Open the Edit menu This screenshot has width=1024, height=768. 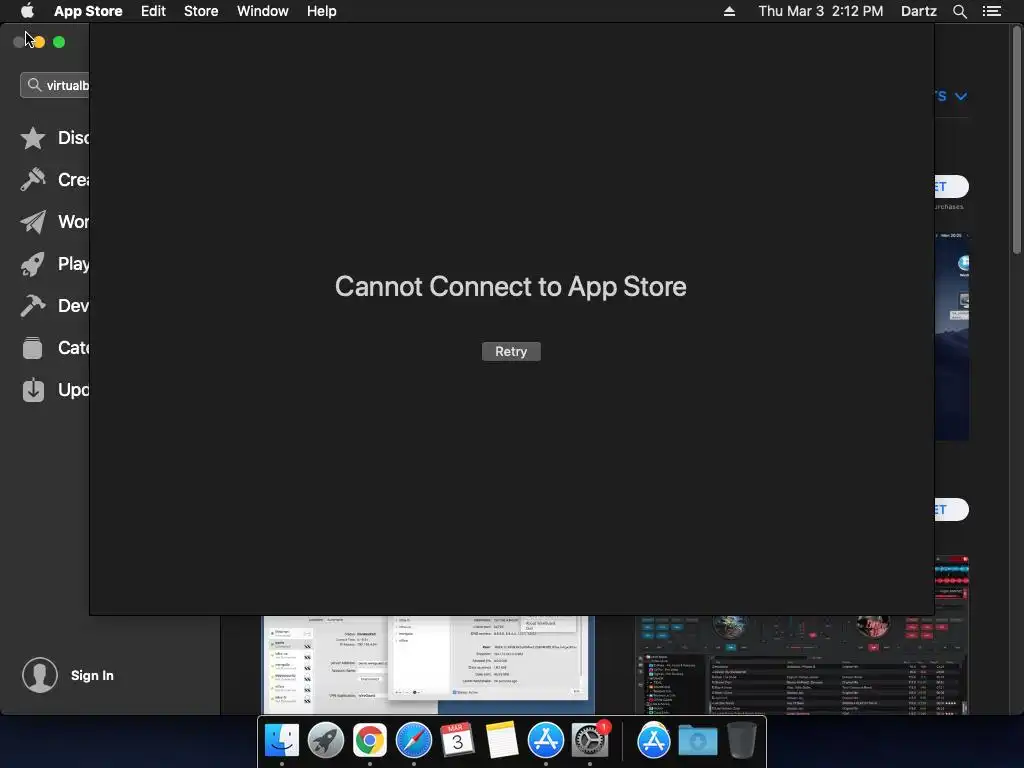(153, 11)
